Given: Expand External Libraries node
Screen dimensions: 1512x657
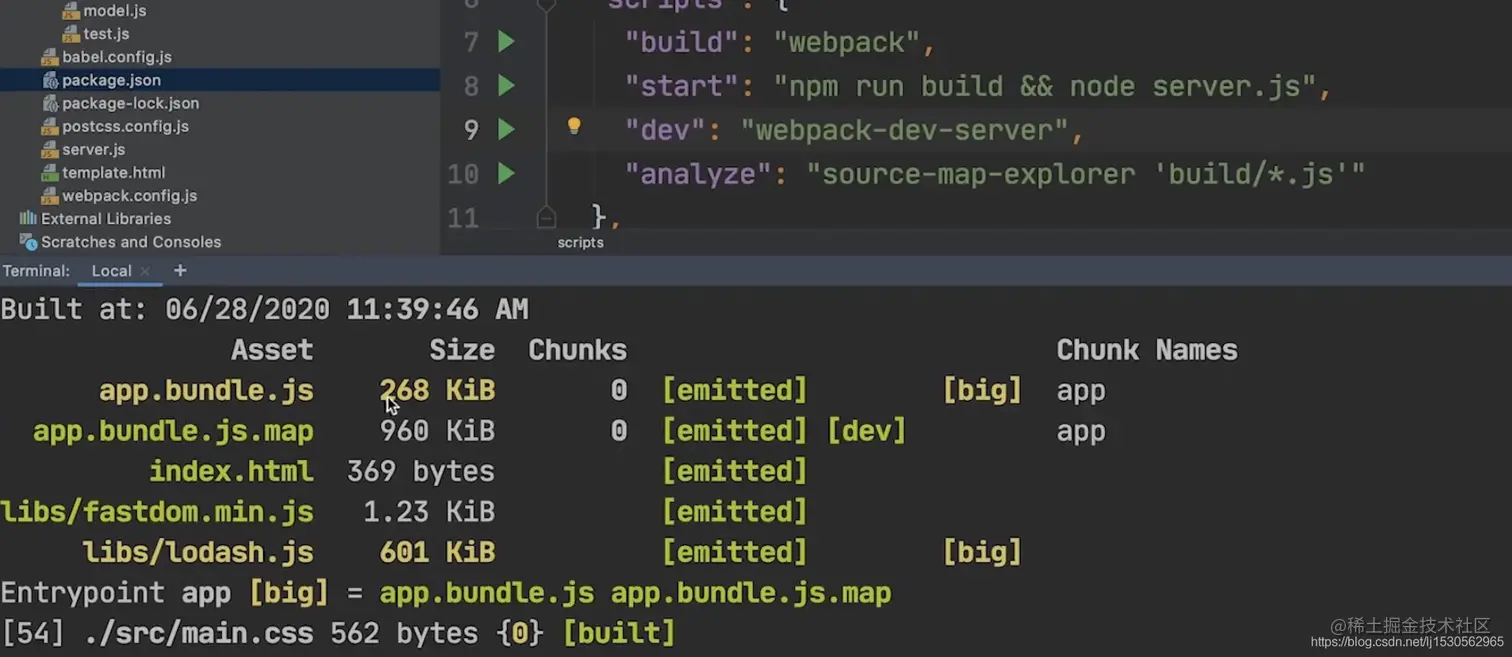Looking at the screenshot, I should 105,218.
